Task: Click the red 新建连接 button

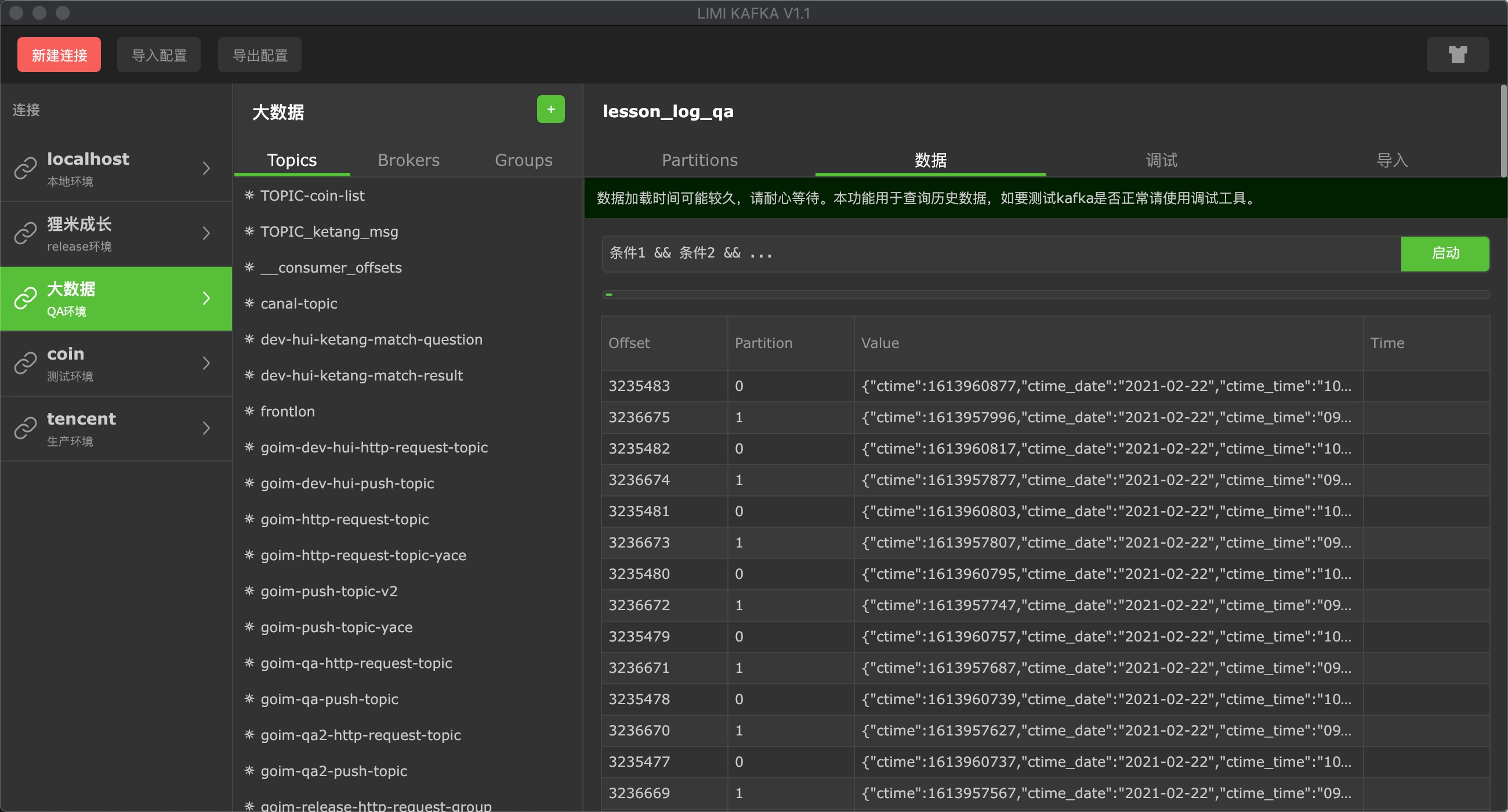Action: click(59, 55)
